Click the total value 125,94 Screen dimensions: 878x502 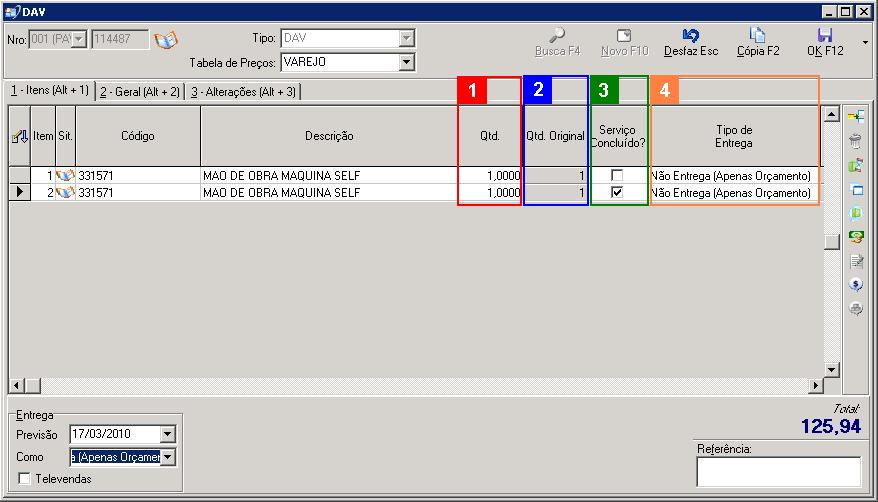[x=831, y=426]
